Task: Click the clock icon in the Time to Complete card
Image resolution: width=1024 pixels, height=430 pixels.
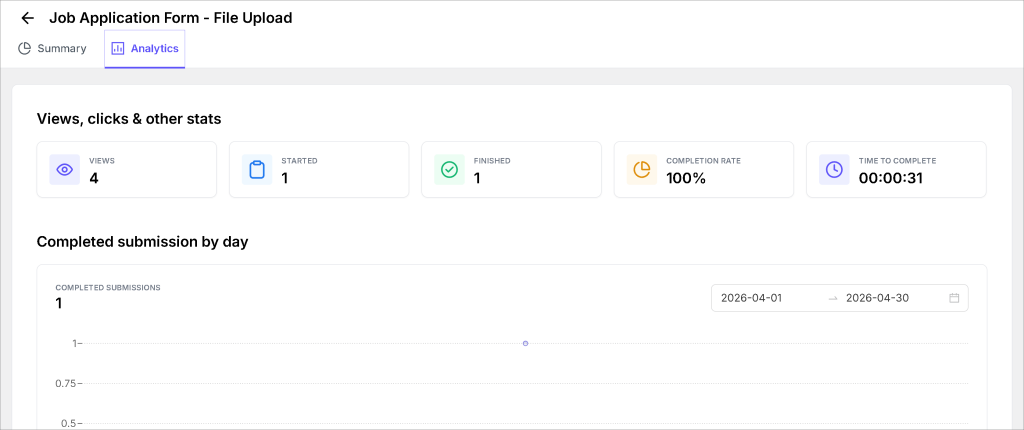Action: pos(834,170)
